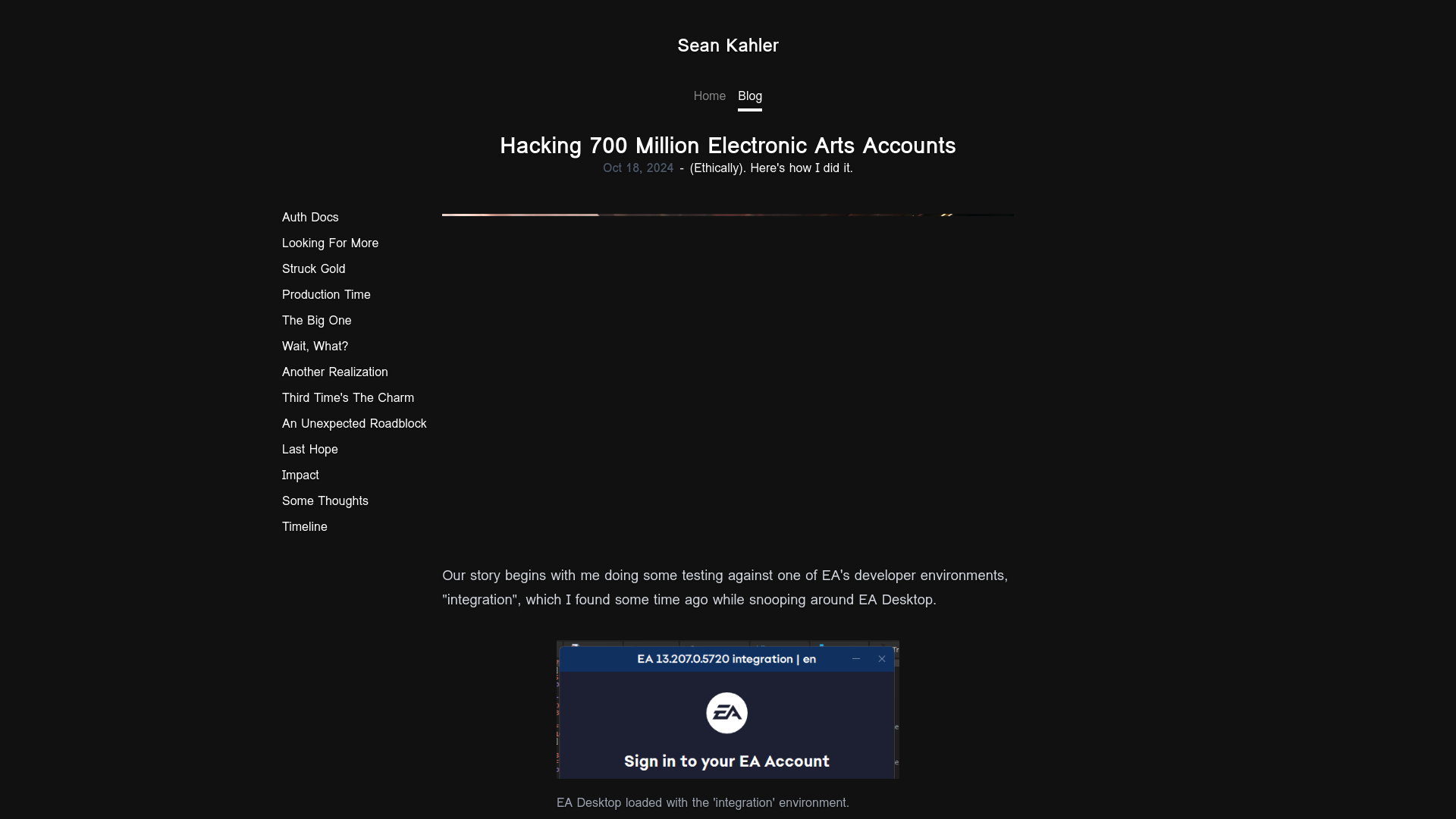This screenshot has height=819, width=1456.
Task: Click the Blog navigation tab
Action: pos(749,96)
